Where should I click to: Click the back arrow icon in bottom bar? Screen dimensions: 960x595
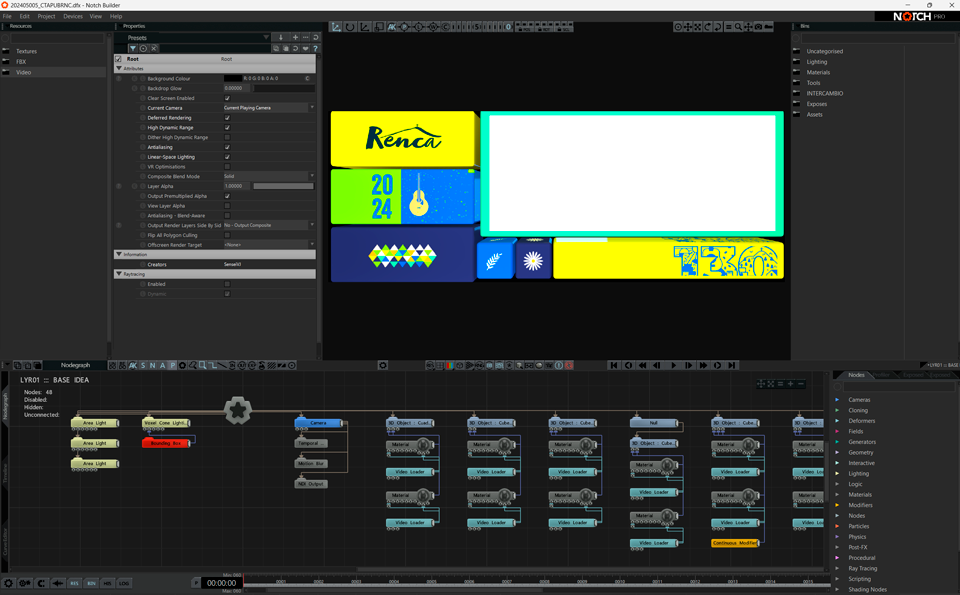(x=58, y=583)
